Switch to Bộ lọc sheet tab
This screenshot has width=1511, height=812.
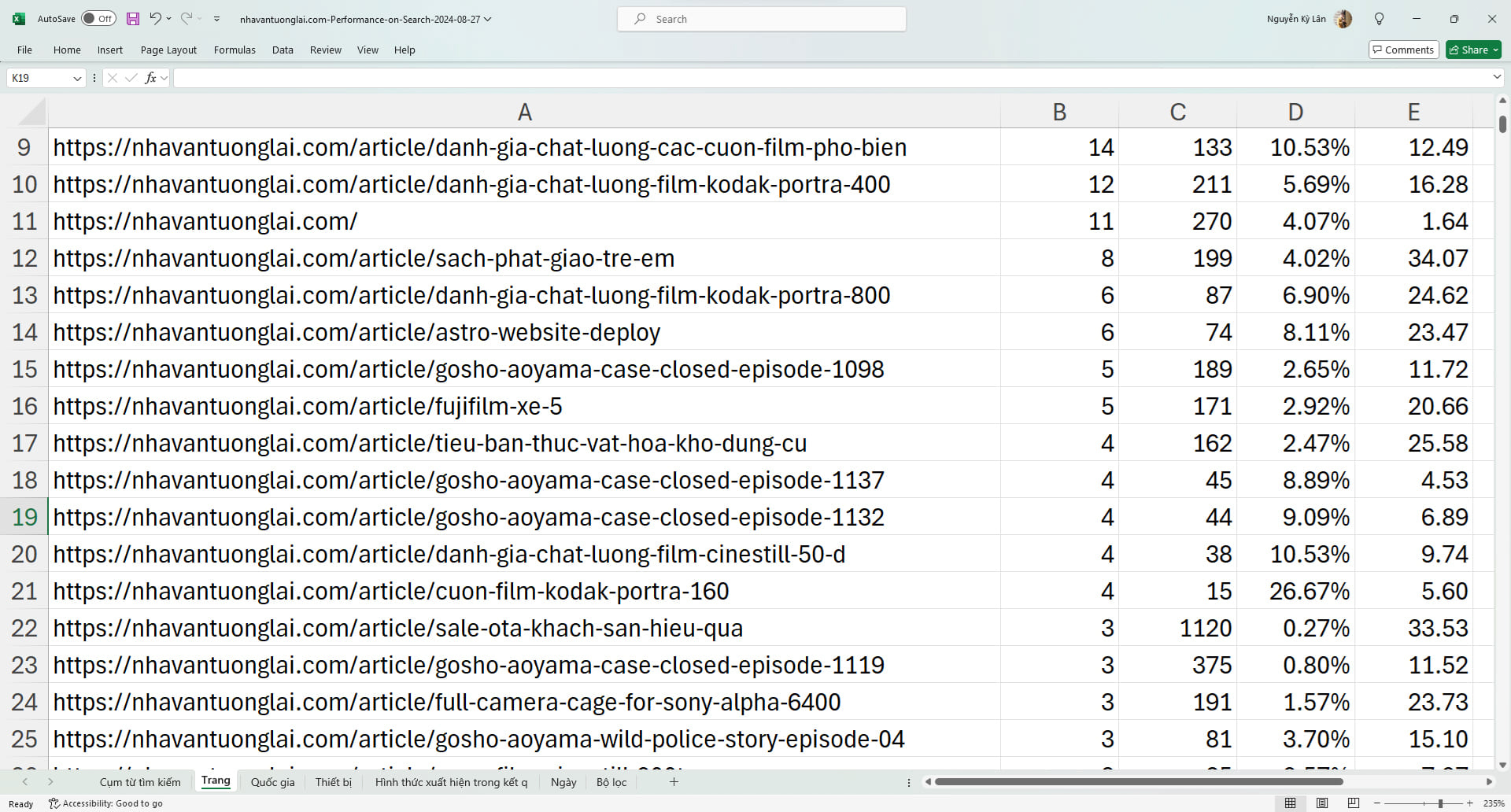click(x=611, y=782)
